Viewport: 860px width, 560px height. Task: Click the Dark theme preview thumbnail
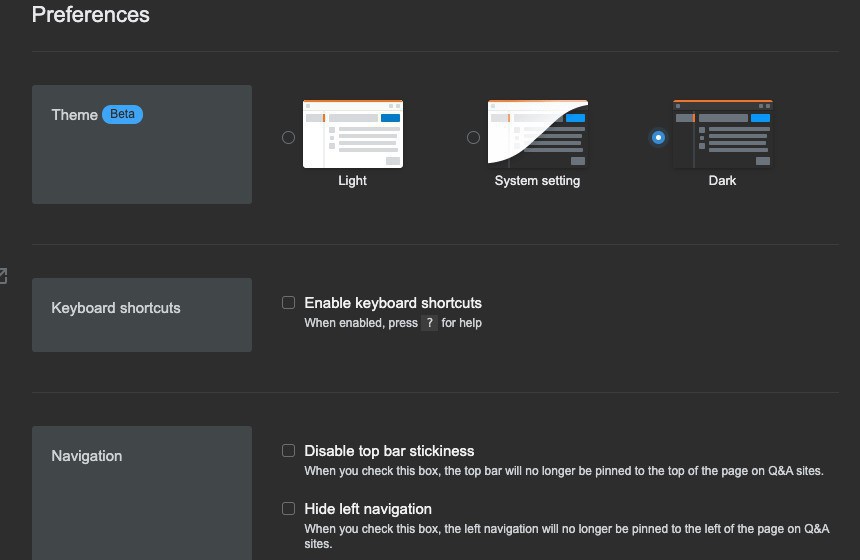(x=722, y=134)
